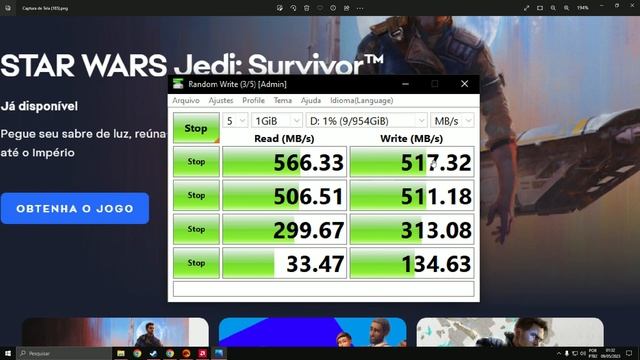Open the Tema menu
Viewport: 640px width, 360px height.
(283, 100)
